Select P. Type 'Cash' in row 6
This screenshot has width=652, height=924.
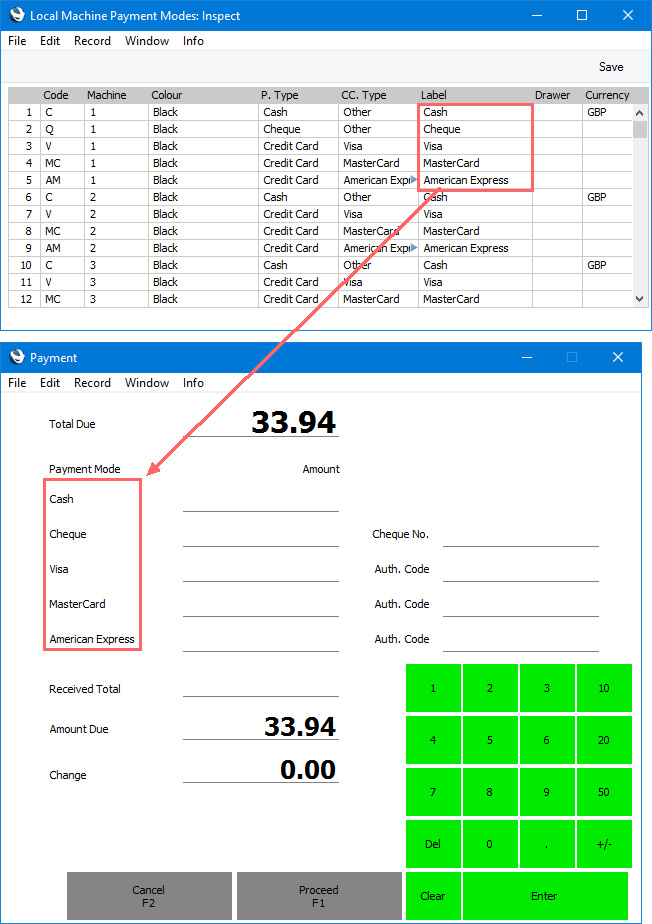tap(298, 197)
